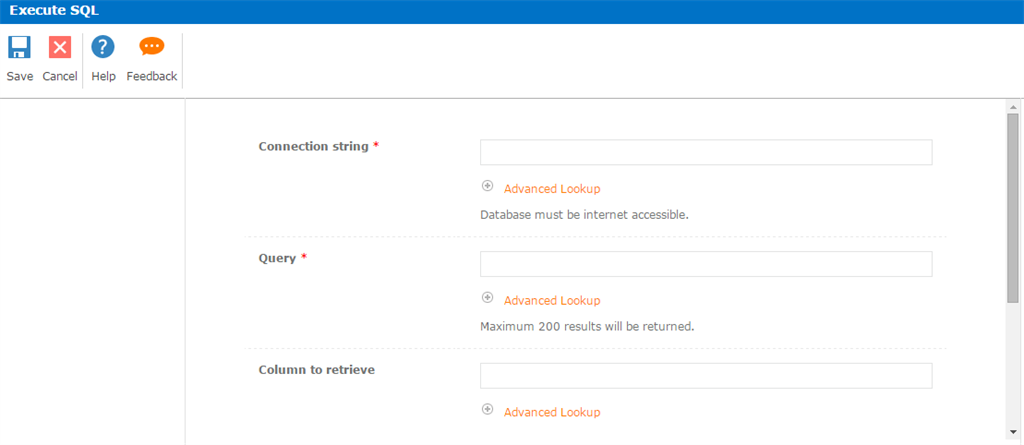Click the red Cancel X icon
The image size is (1024, 445).
(x=60, y=48)
